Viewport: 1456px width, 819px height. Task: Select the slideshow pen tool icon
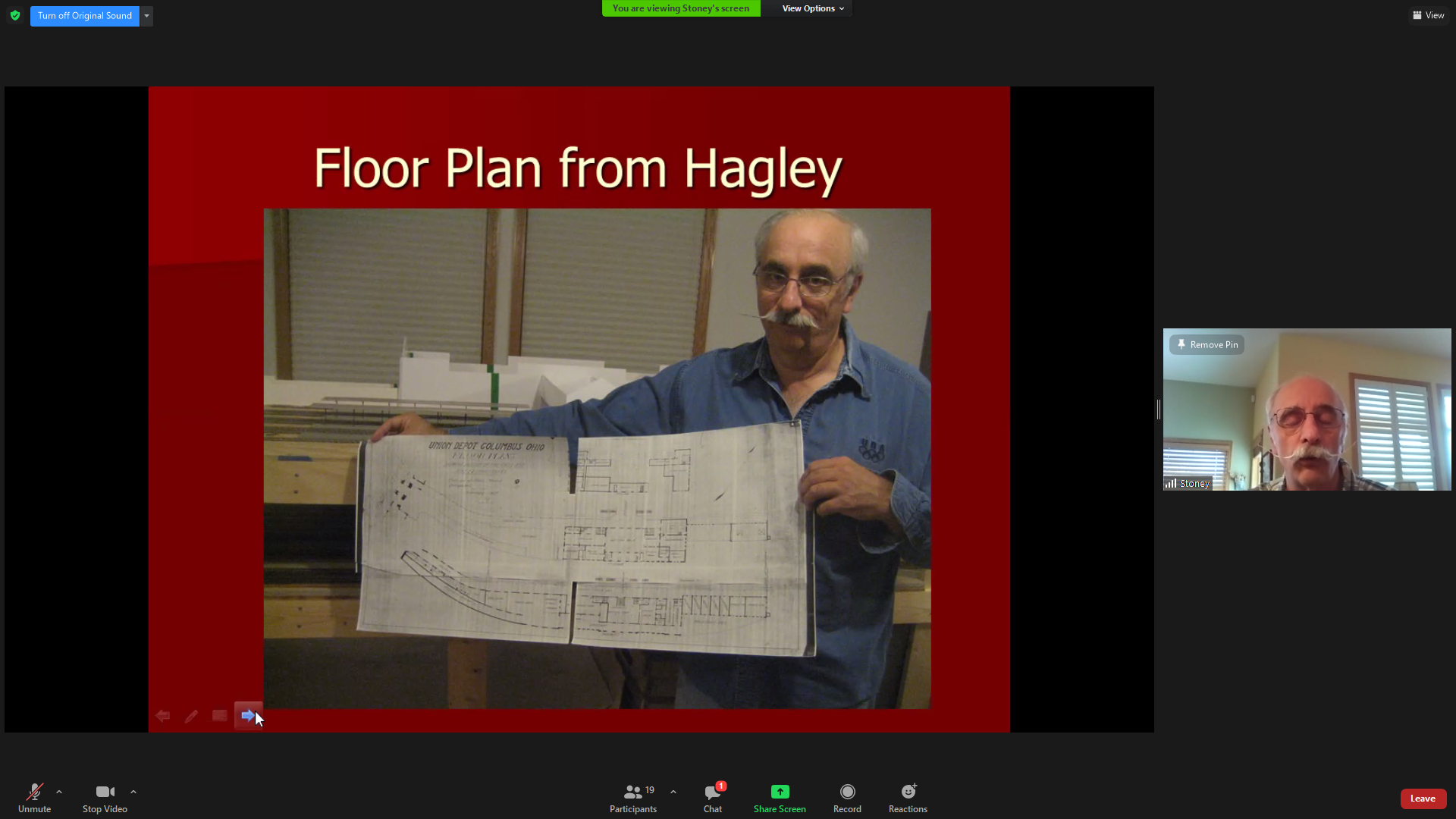(191, 716)
